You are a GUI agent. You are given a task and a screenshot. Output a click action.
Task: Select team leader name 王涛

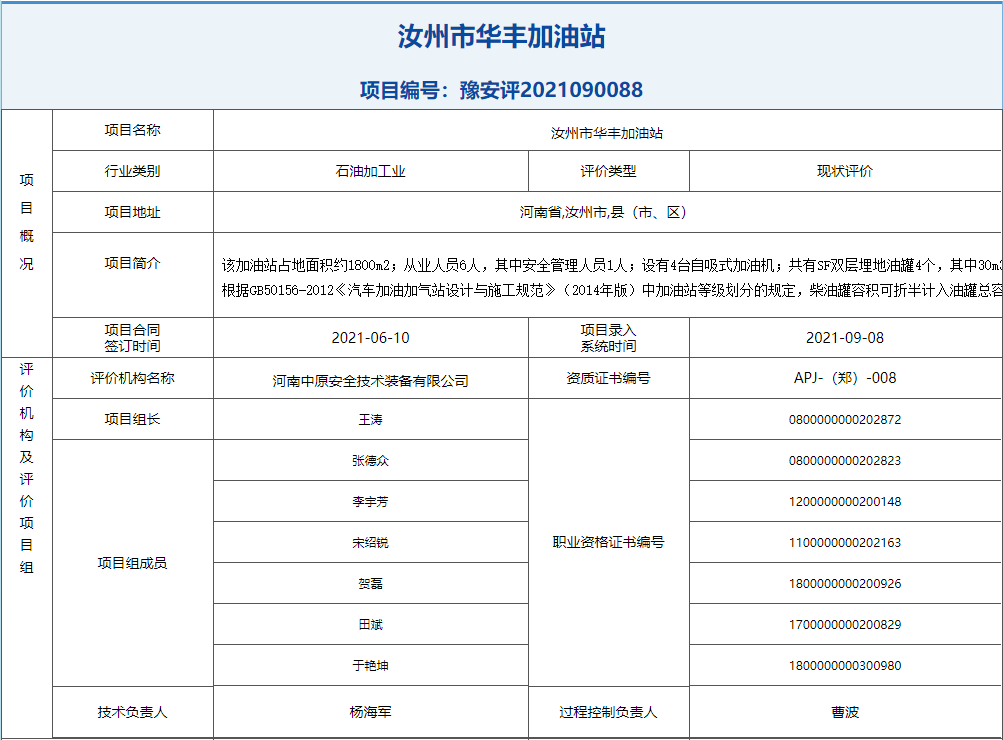(x=370, y=420)
